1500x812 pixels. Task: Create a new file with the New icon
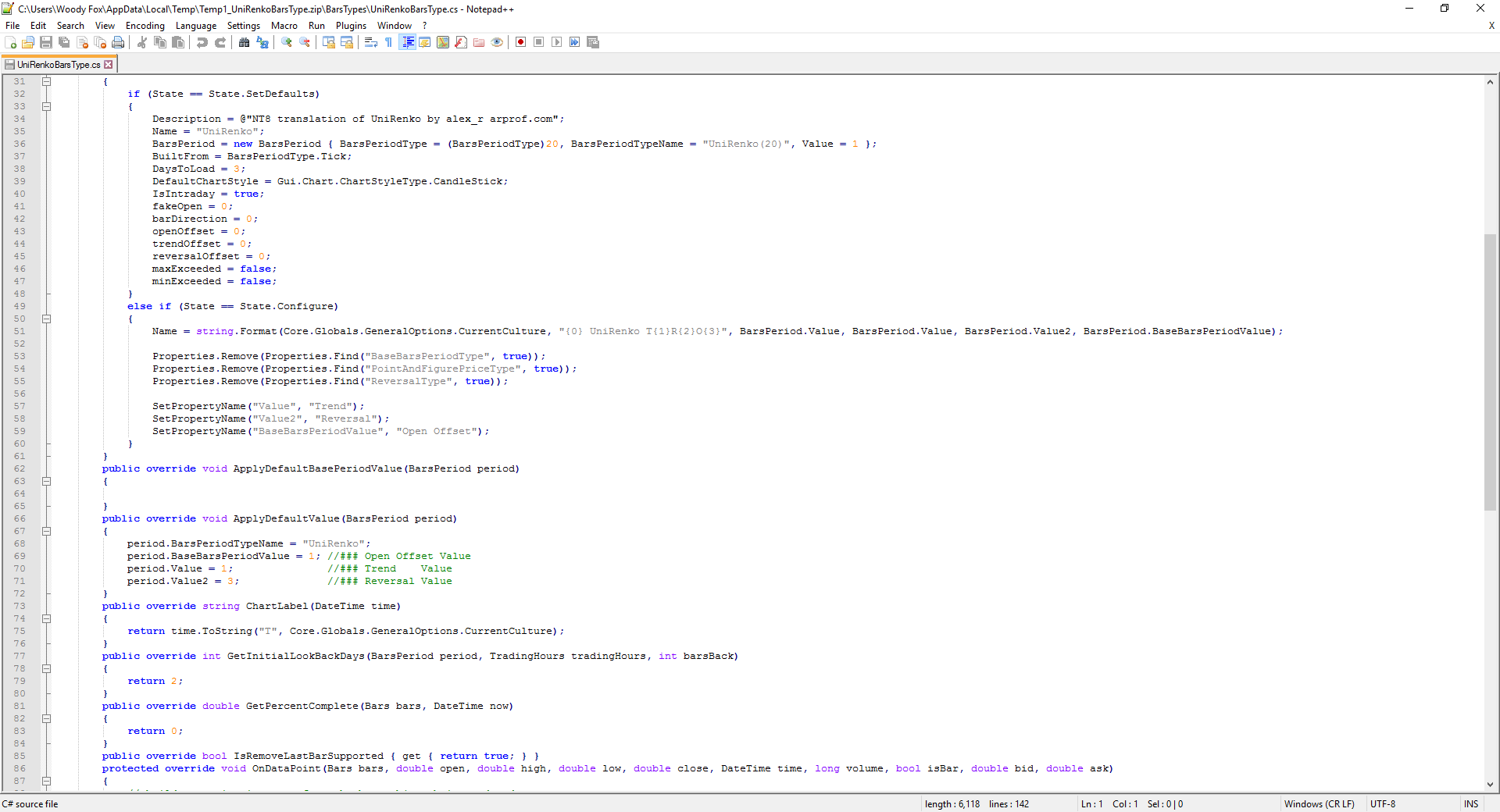(x=10, y=42)
